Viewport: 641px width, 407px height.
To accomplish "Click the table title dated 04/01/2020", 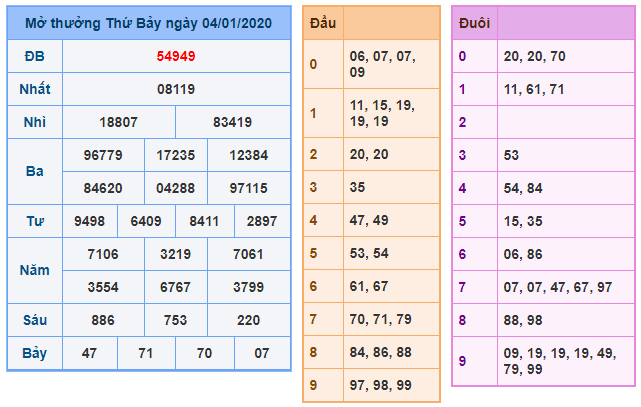I will (149, 22).
